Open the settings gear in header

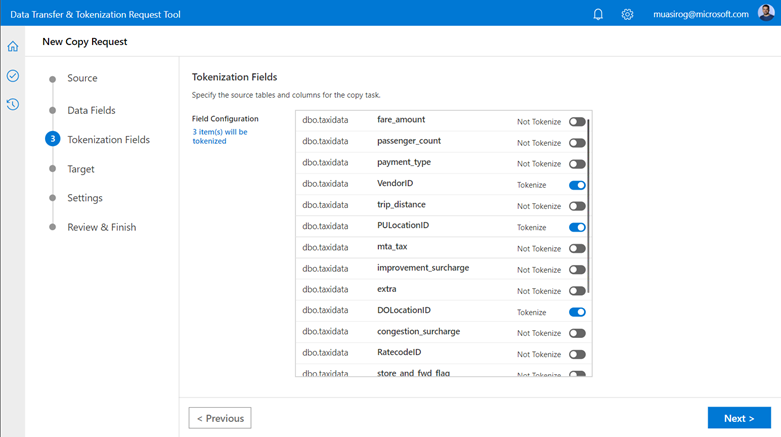tap(627, 14)
